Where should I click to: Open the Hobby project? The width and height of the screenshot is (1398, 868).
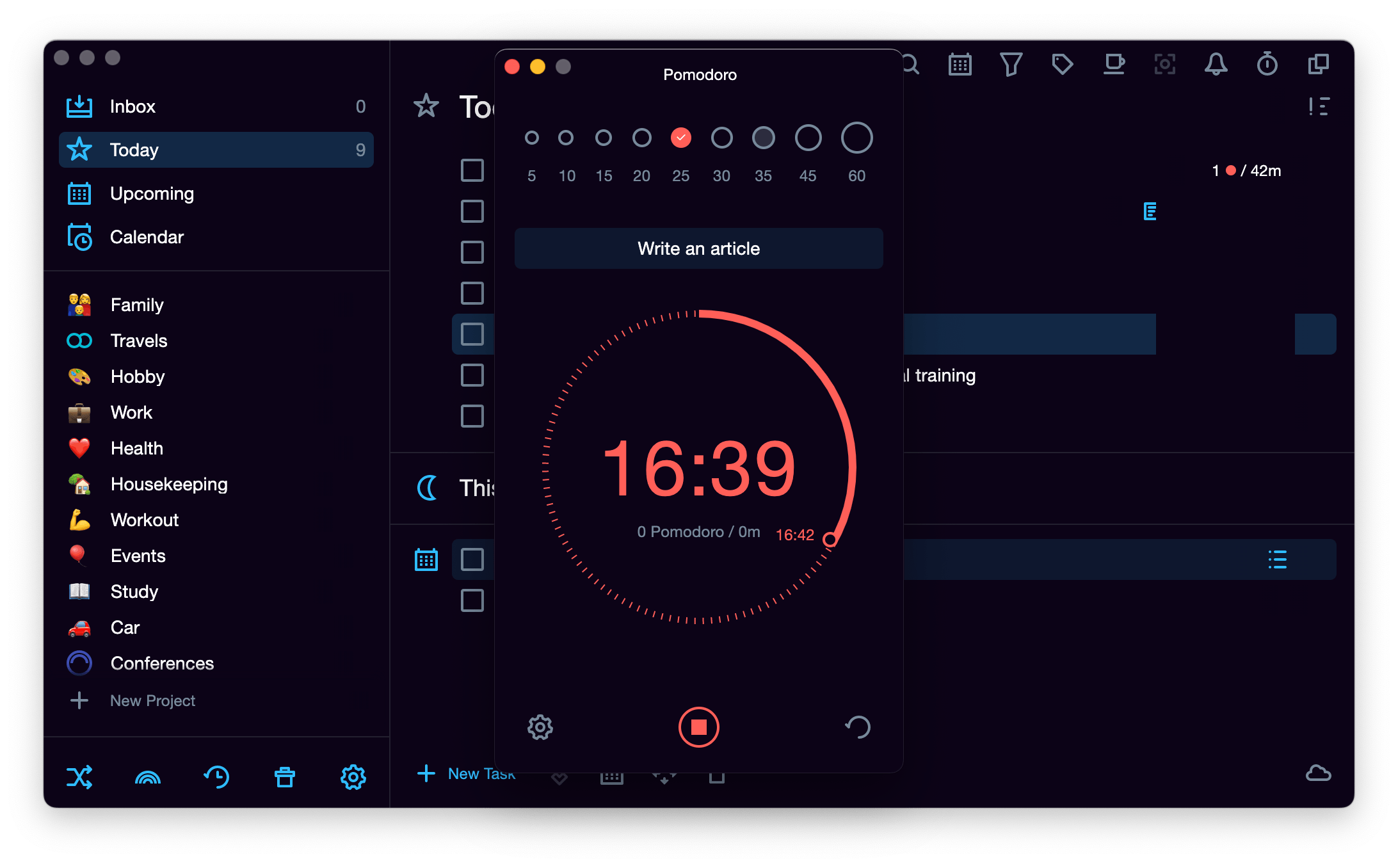pos(216,376)
